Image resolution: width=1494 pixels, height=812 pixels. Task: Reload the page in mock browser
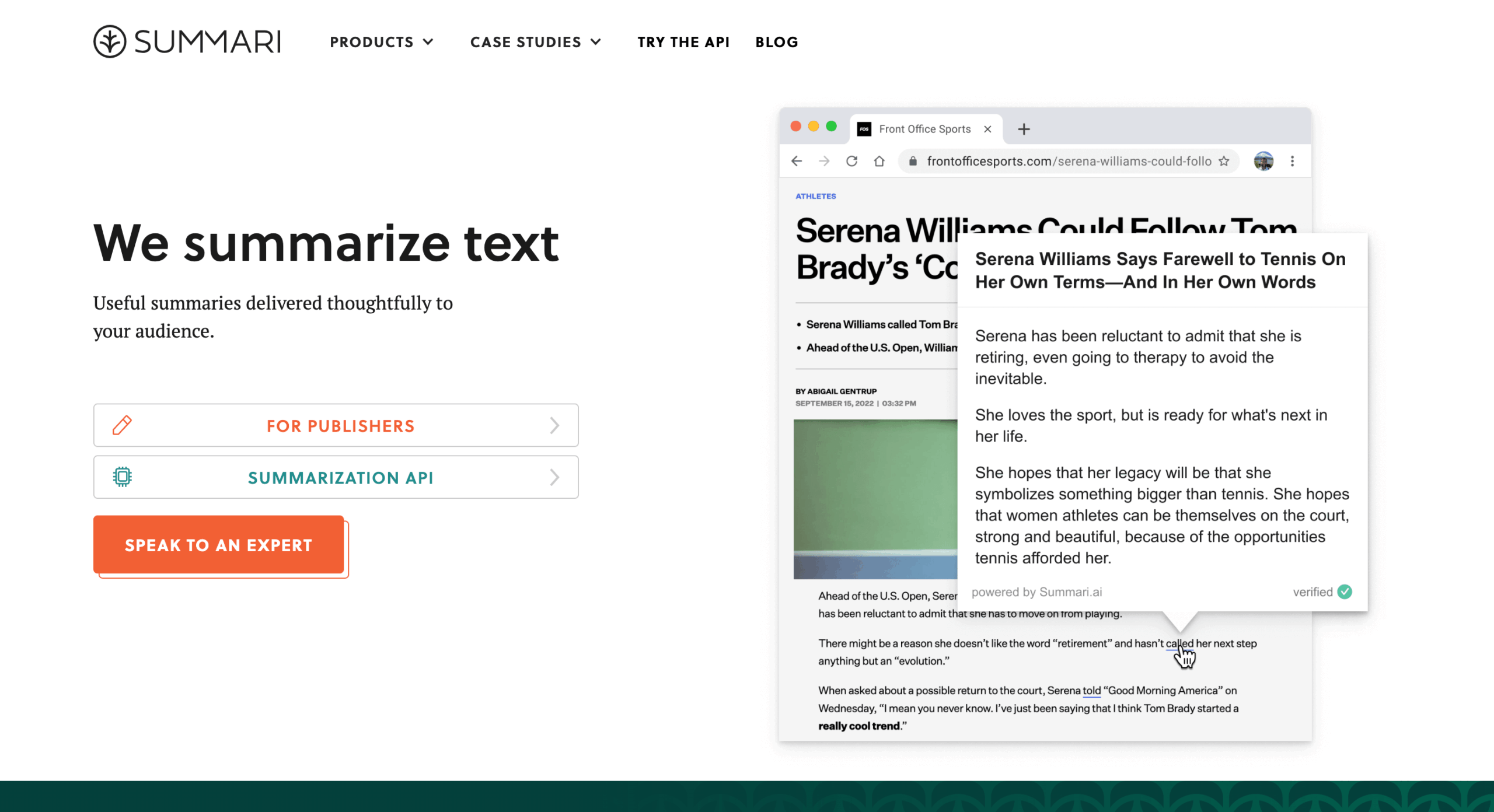851,161
